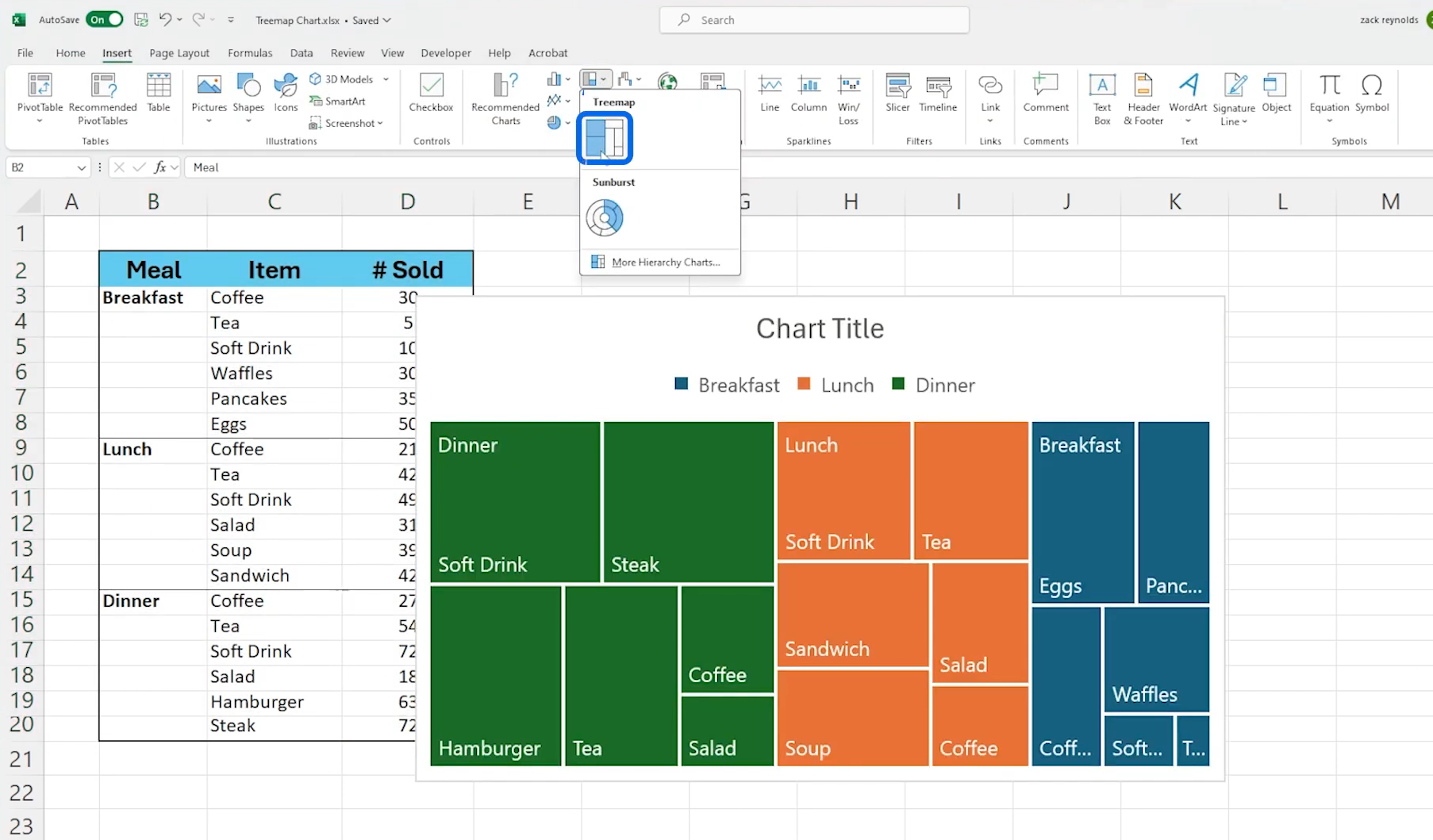The width and height of the screenshot is (1433, 840).
Task: Insert a Timeline filter
Action: pyautogui.click(x=938, y=94)
